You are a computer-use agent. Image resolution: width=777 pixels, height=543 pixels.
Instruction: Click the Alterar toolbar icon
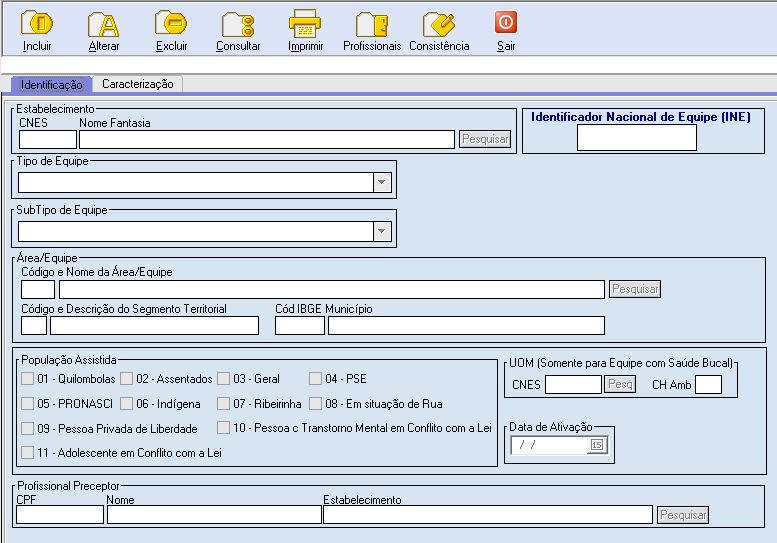pos(102,24)
